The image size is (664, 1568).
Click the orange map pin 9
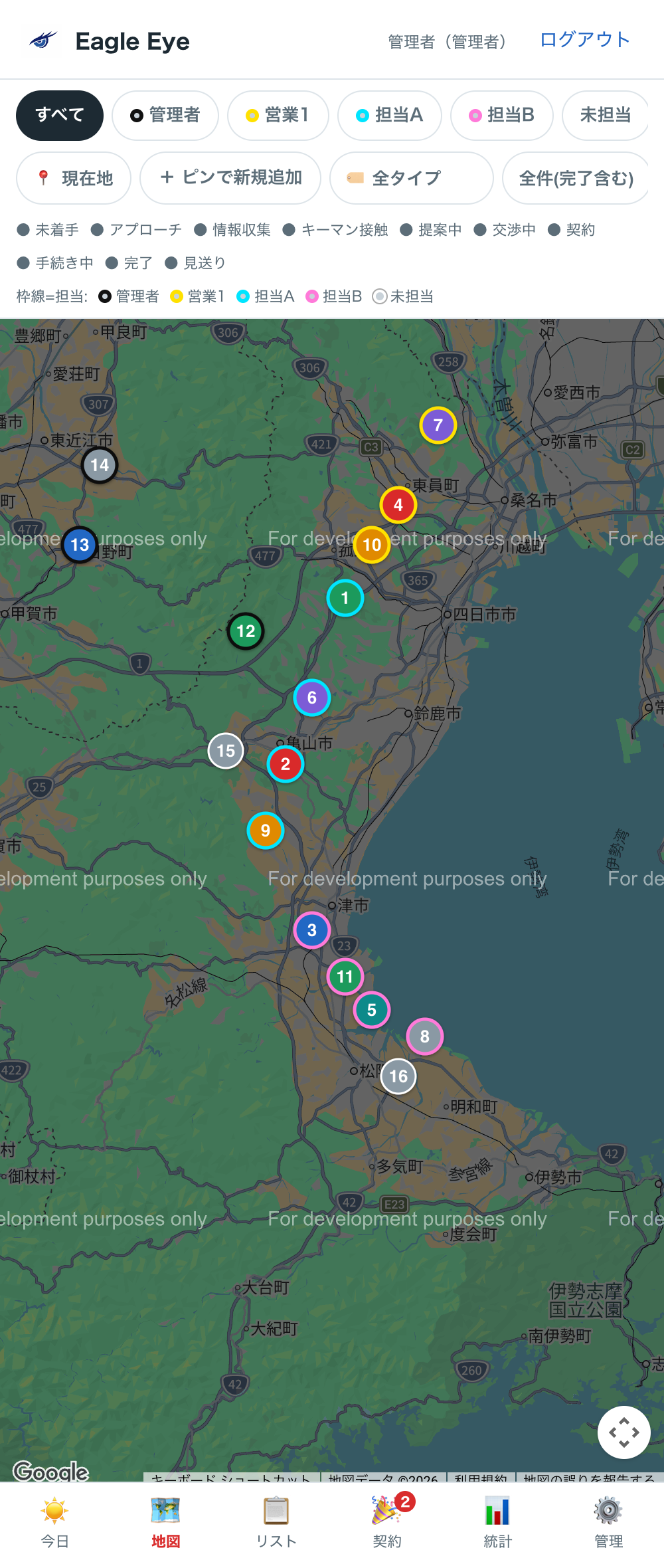coord(266,831)
